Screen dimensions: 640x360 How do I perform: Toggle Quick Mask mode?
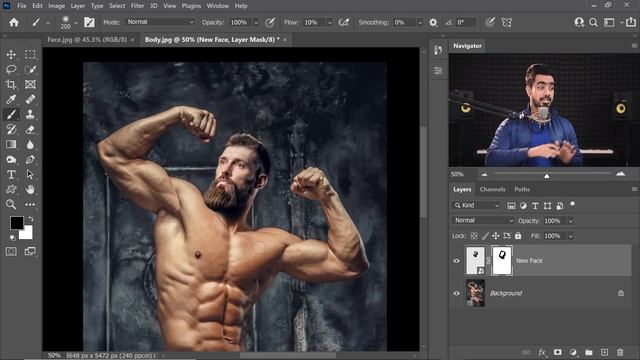(11, 251)
